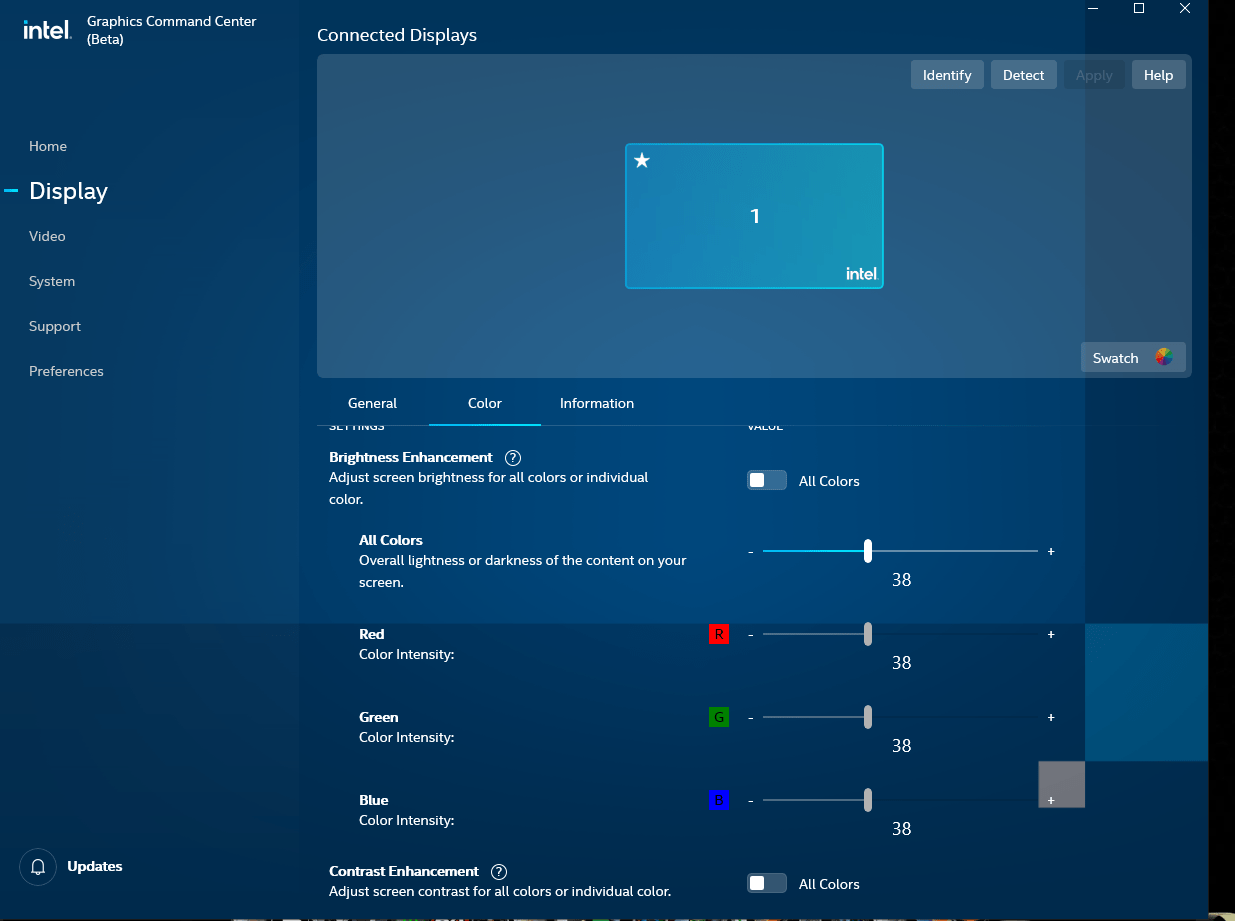The image size is (1235, 921).
Task: Click the Blue color intensity slider handle
Action: point(868,800)
